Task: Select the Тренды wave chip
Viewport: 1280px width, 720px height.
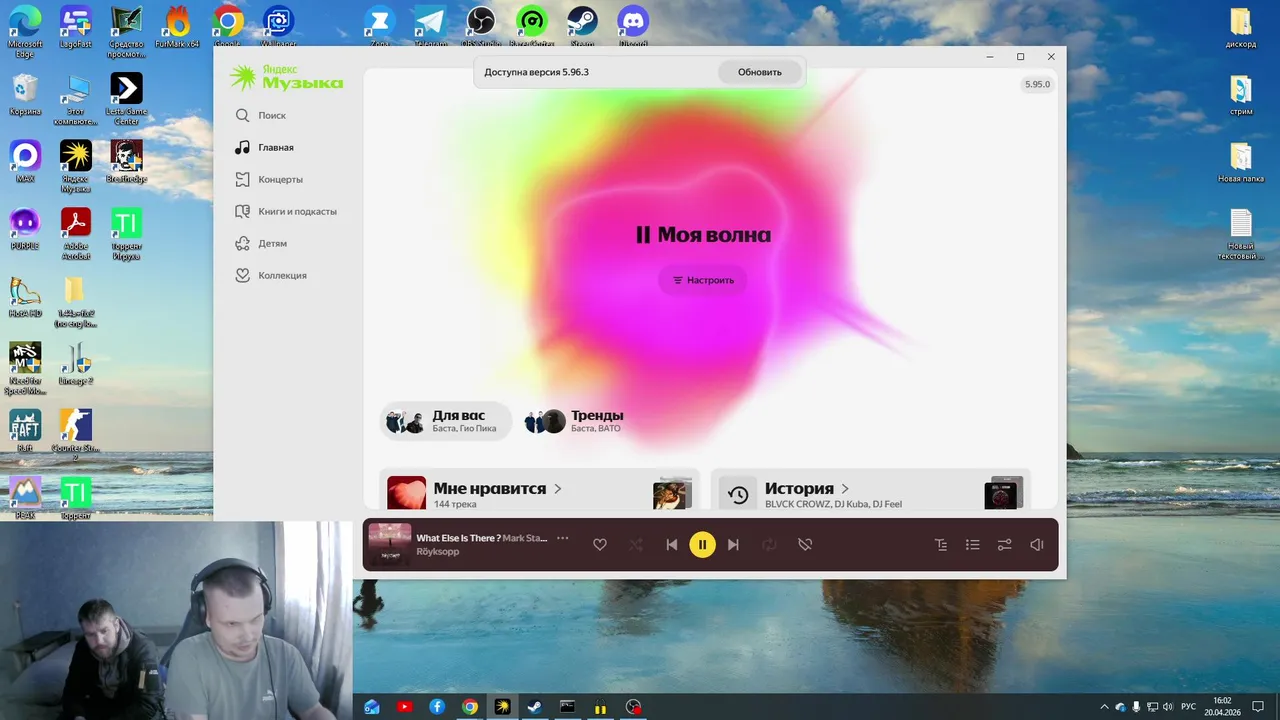Action: click(x=575, y=421)
